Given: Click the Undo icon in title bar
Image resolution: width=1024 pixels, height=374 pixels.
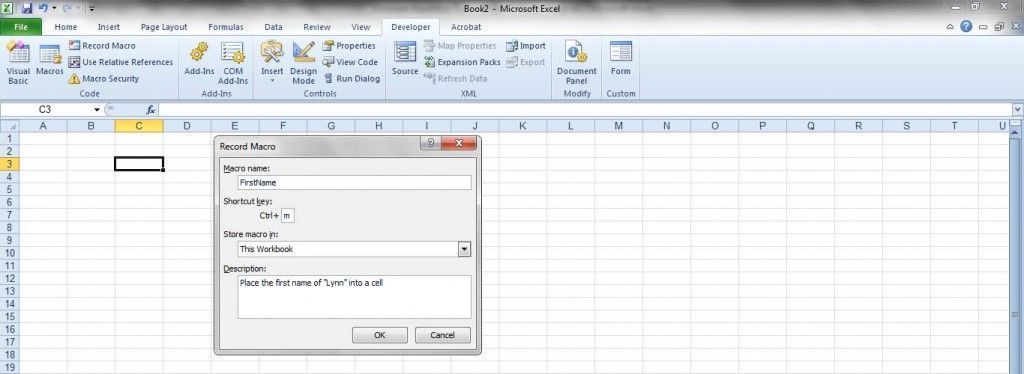Looking at the screenshot, I should pyautogui.click(x=42, y=8).
